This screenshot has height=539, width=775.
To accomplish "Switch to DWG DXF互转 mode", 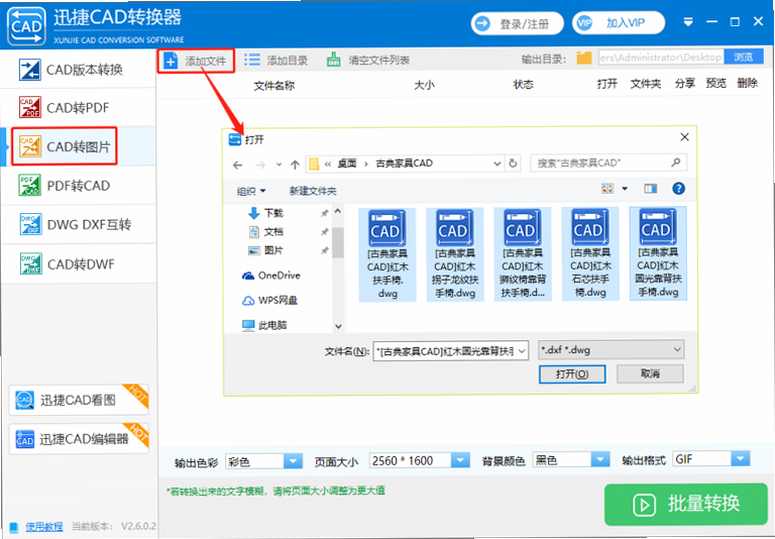I will pyautogui.click(x=79, y=225).
